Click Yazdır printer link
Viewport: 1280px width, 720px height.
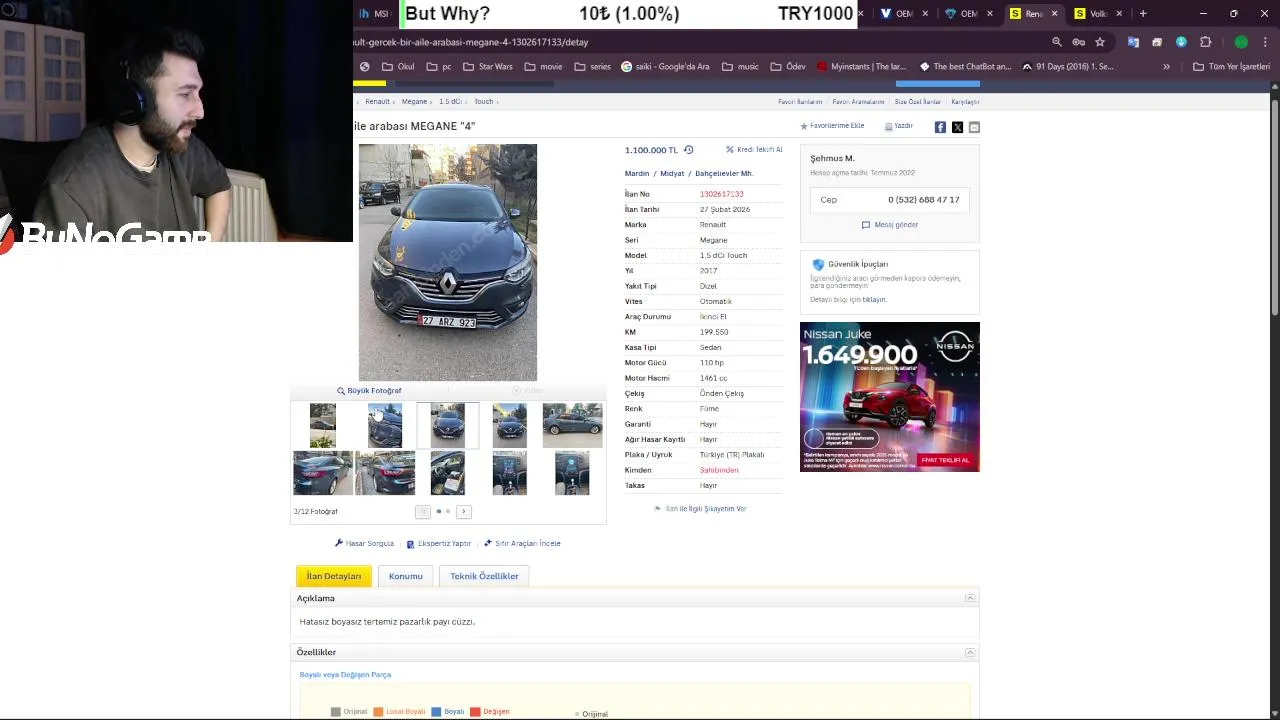click(898, 126)
